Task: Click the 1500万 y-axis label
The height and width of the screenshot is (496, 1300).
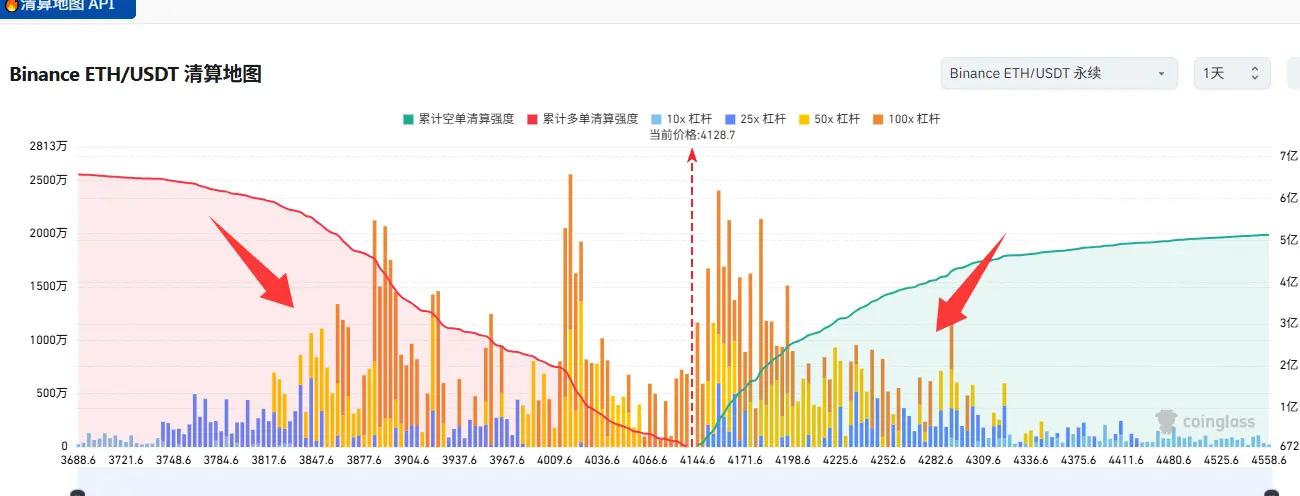Action: [x=49, y=286]
